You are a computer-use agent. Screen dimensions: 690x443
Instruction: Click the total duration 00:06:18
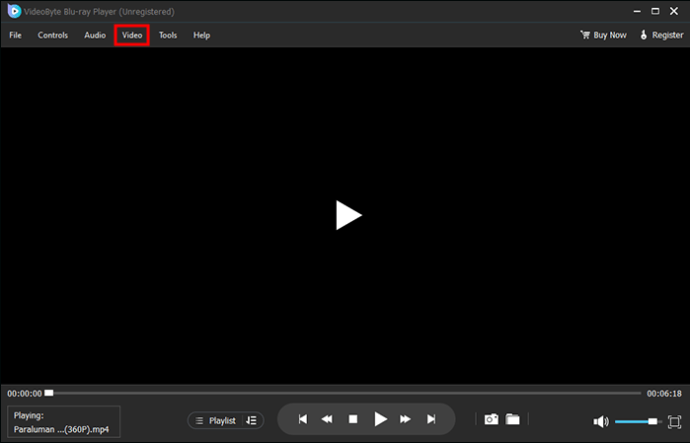[664, 393]
